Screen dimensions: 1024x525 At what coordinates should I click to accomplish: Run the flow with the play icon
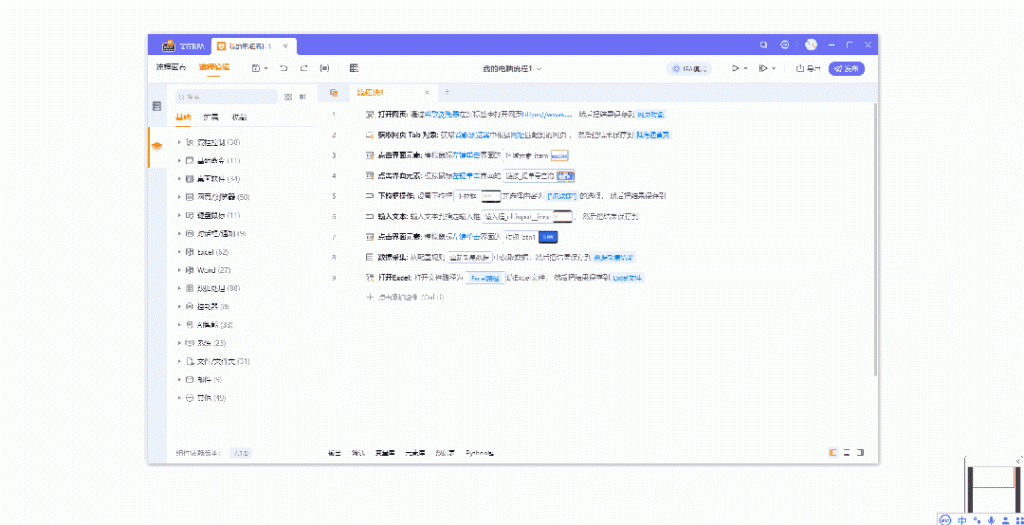click(735, 68)
